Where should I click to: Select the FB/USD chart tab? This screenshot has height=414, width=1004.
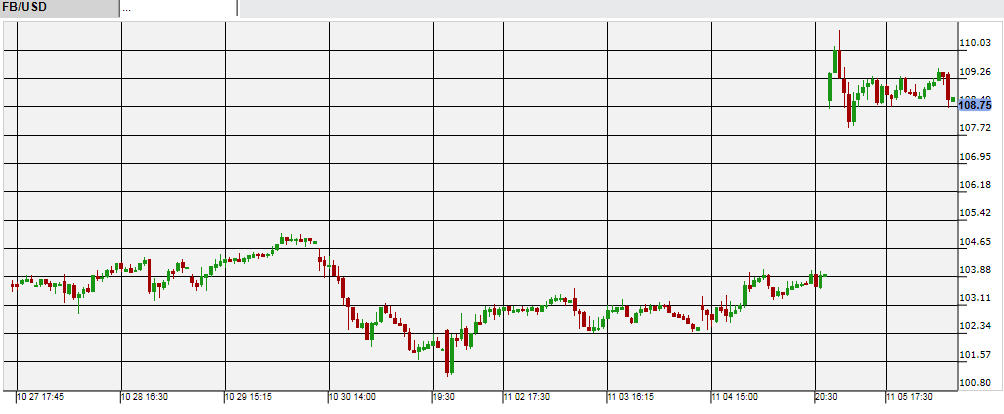[x=58, y=8]
